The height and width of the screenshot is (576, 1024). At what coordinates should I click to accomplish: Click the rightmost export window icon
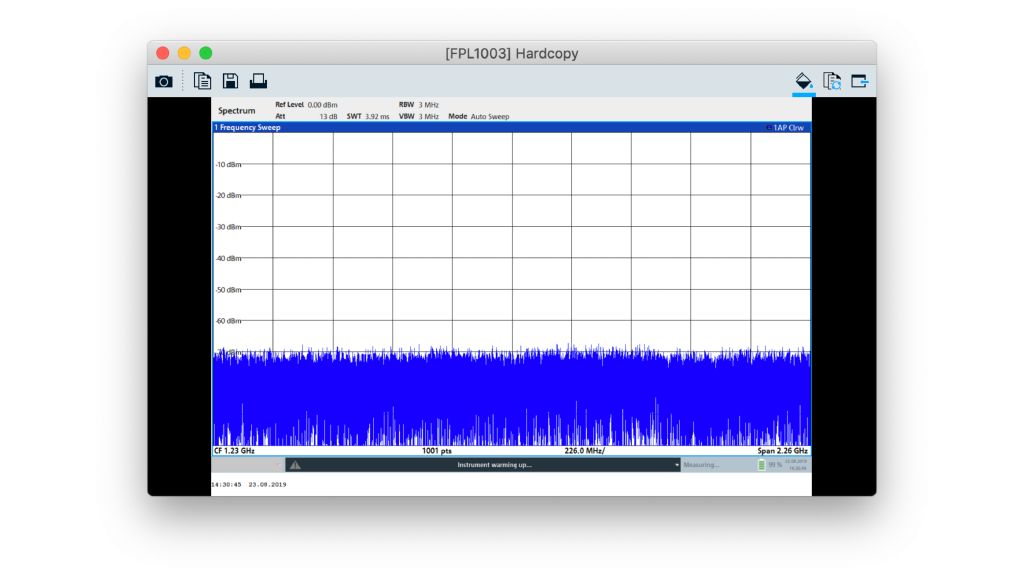pos(860,81)
